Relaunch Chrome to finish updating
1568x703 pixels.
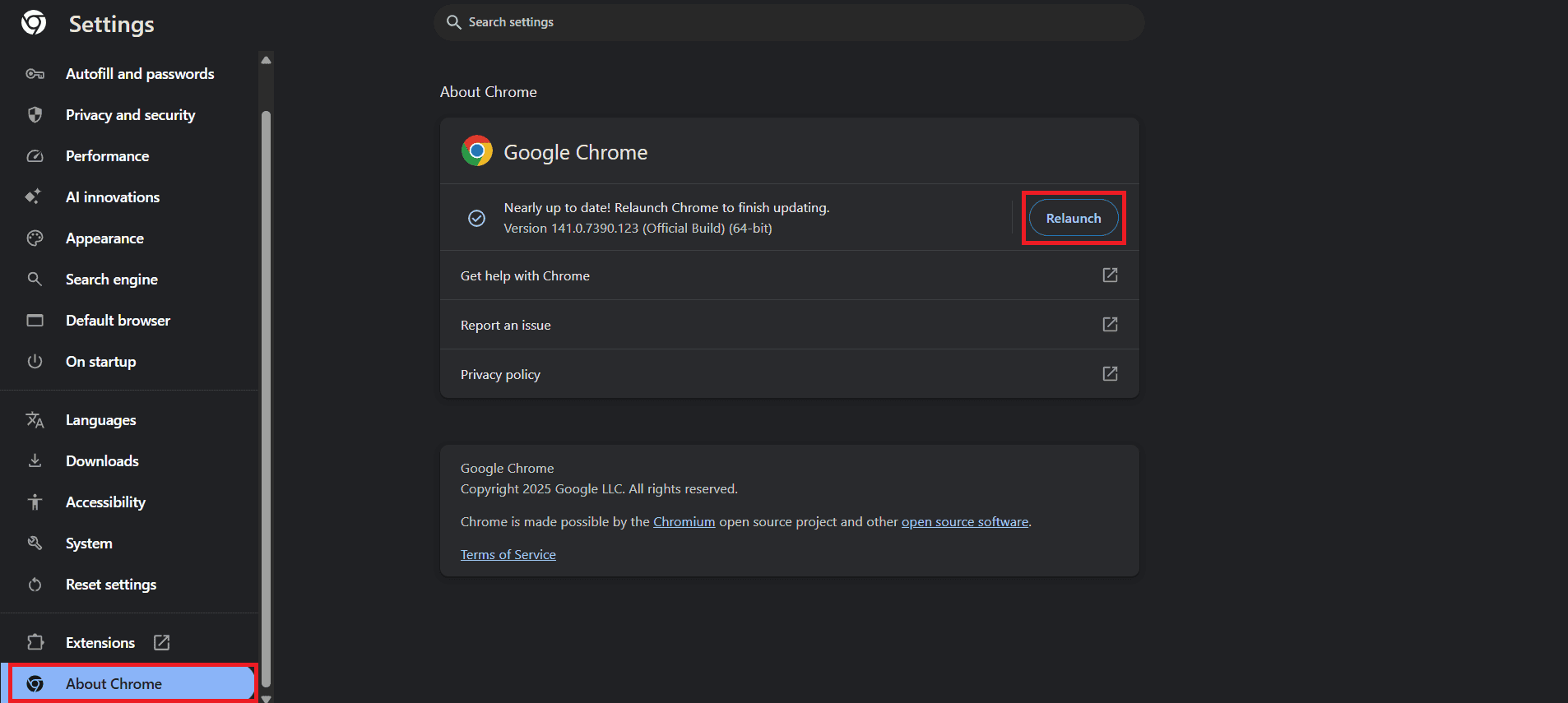[1073, 218]
